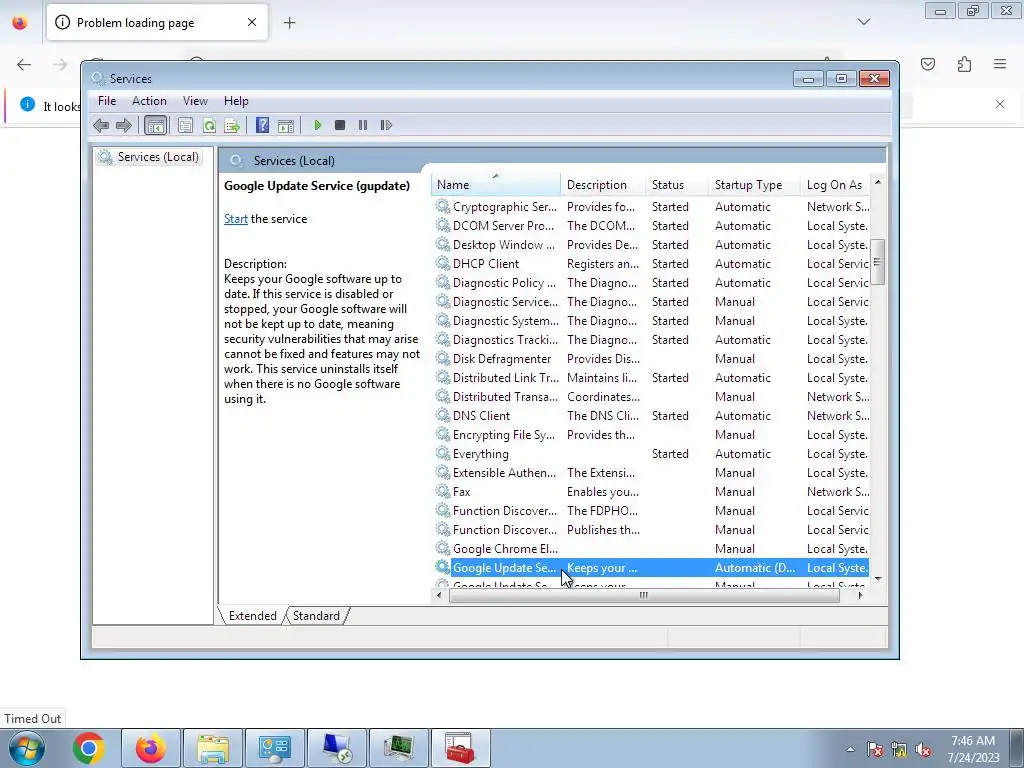This screenshot has height=768, width=1024.
Task: Click the vertical scrollbar up arrow
Action: (878, 182)
